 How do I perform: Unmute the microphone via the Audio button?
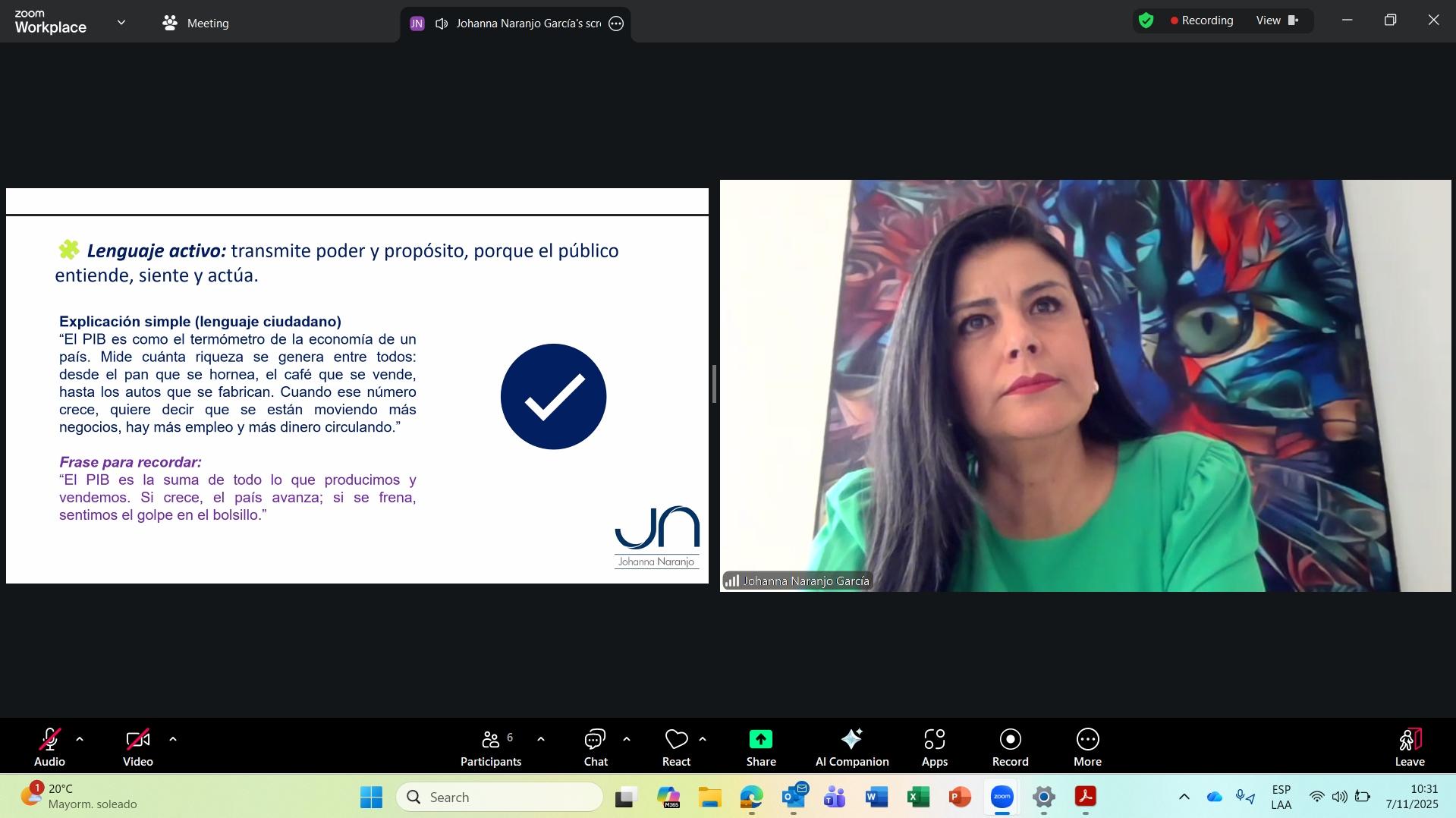tap(50, 747)
